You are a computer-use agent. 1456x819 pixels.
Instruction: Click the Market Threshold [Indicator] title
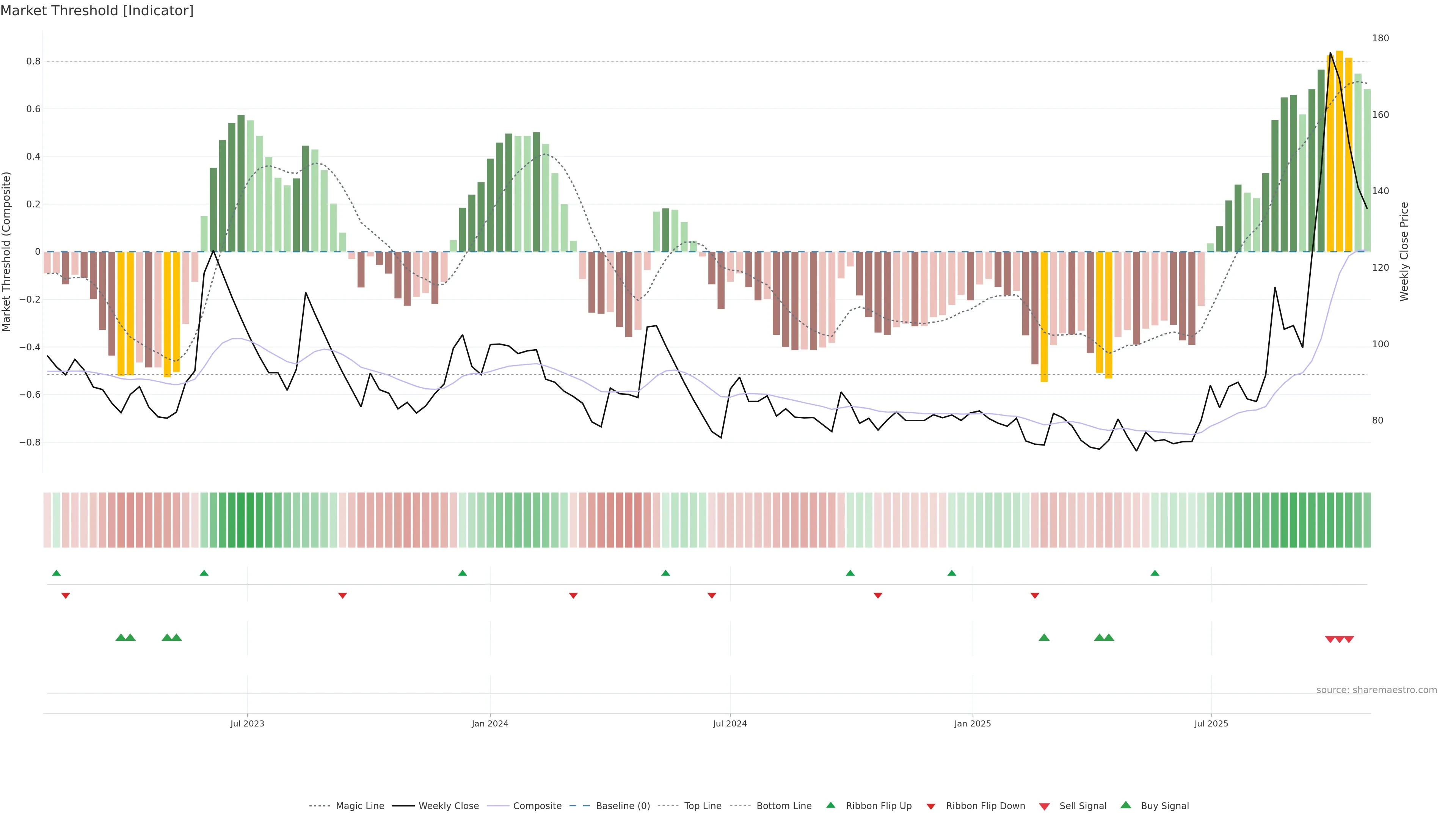(x=97, y=11)
